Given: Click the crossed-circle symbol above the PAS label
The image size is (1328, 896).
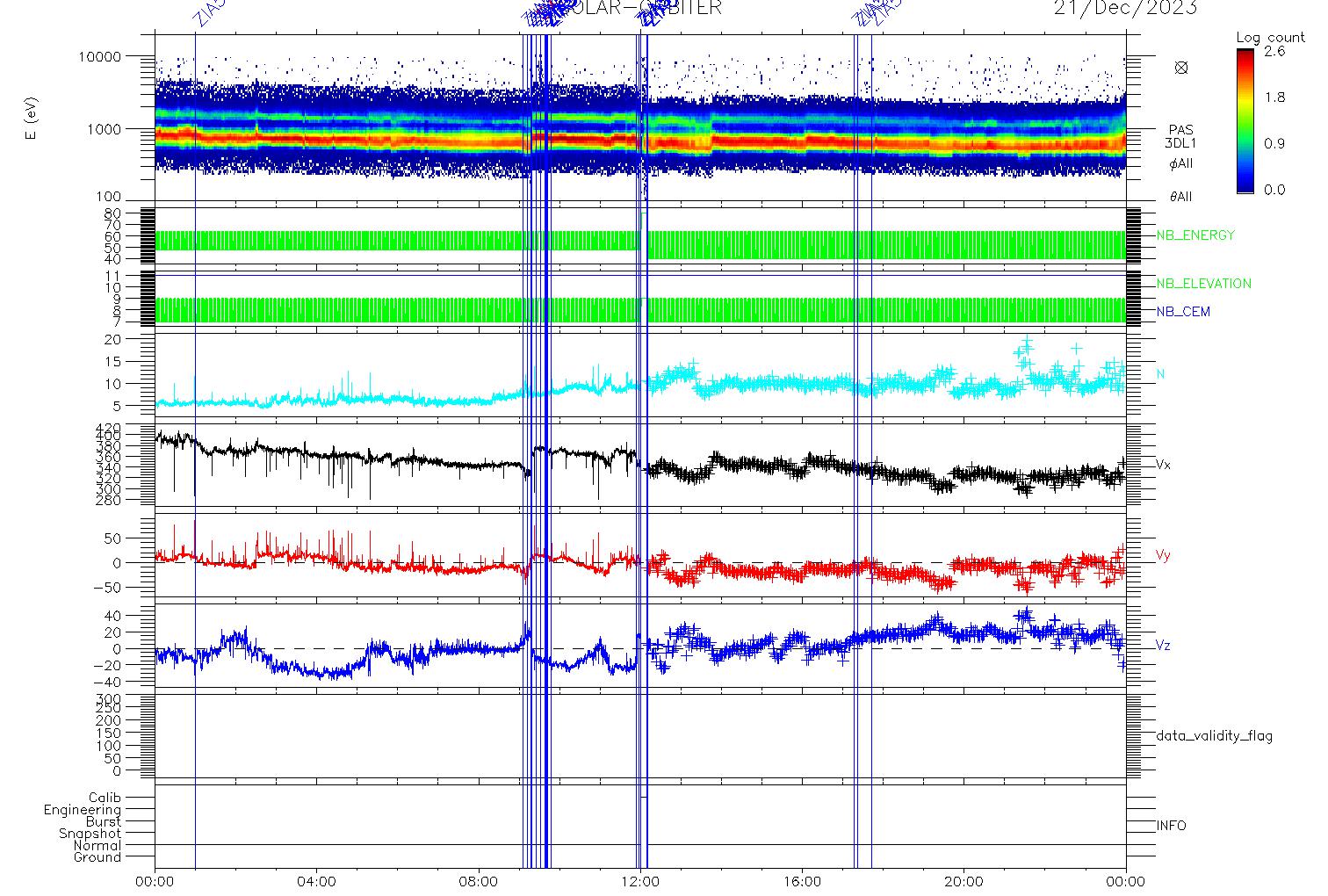Looking at the screenshot, I should (1181, 68).
